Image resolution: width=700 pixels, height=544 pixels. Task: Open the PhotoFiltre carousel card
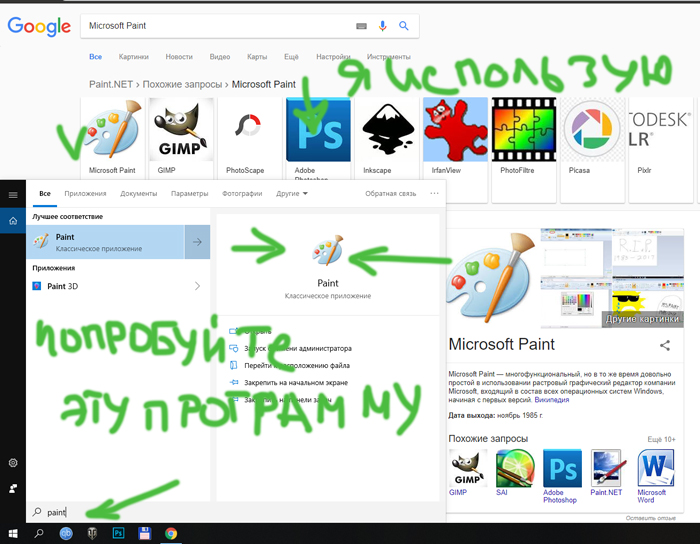coord(524,150)
